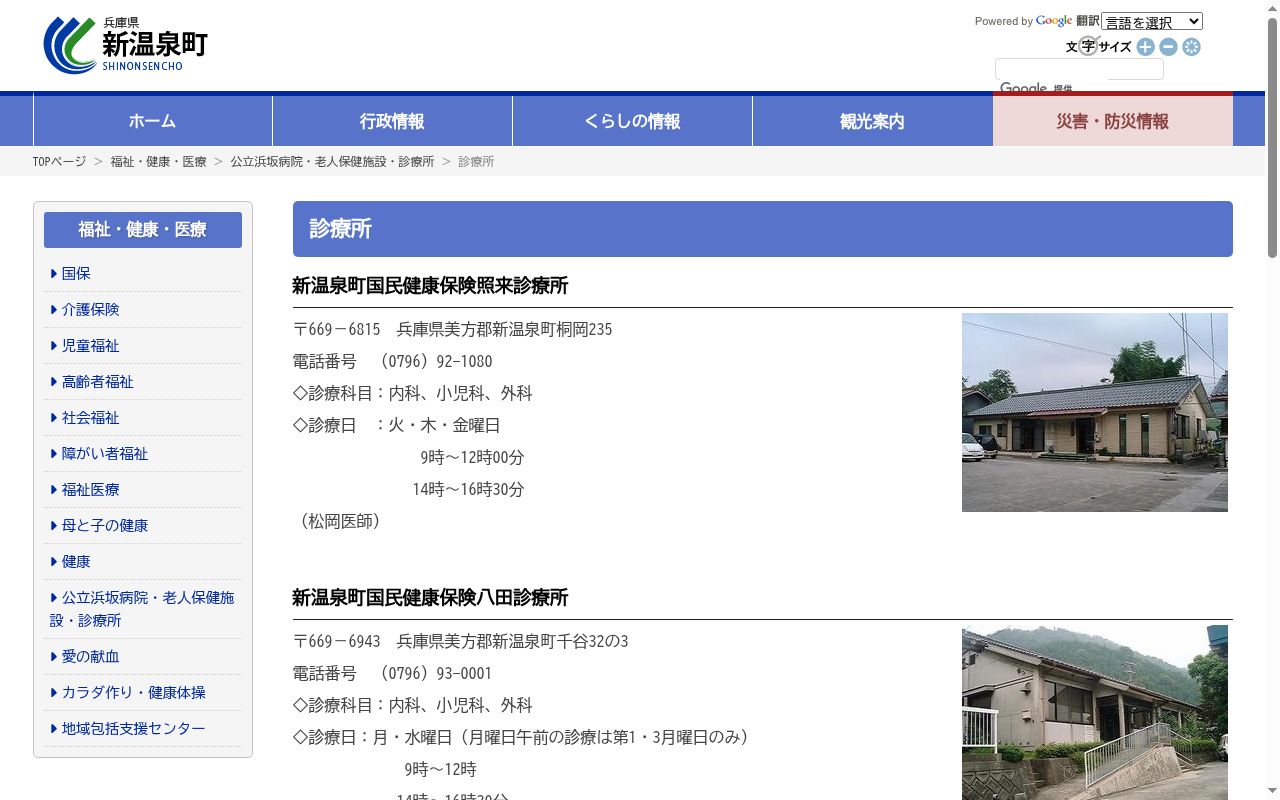Open 公立浜坂病院・老人保健施設・診療所 sidebar link
The width and height of the screenshot is (1280, 800).
coord(143,608)
